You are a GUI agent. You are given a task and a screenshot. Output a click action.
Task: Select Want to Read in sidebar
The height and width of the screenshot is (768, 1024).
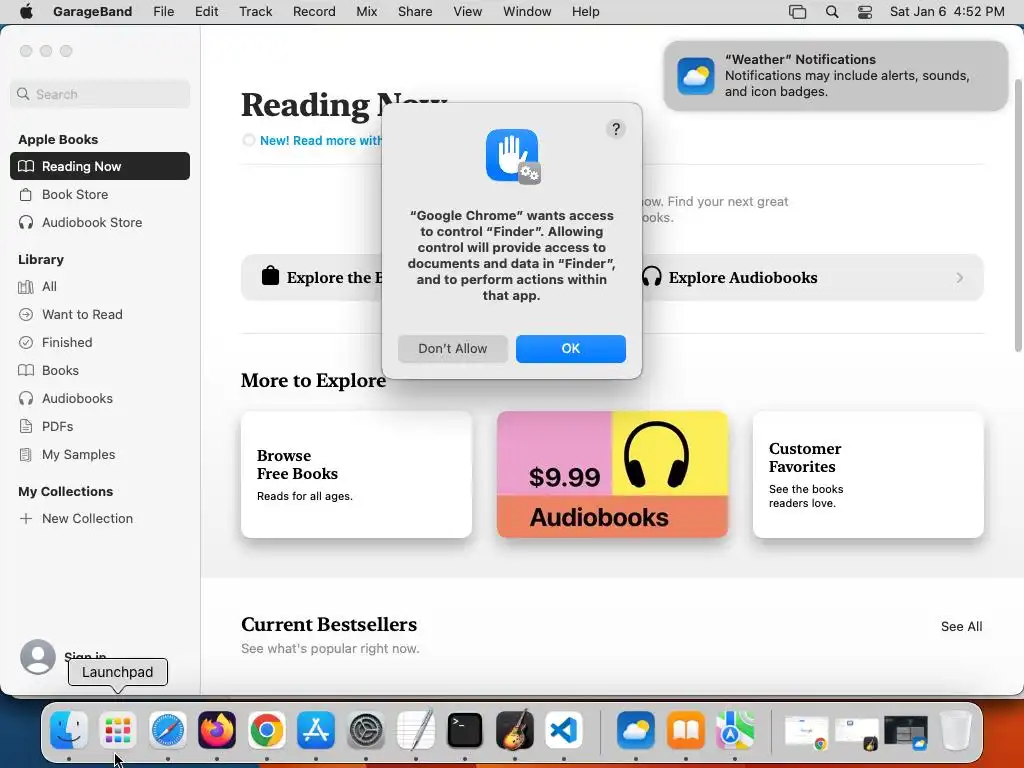coord(100,314)
